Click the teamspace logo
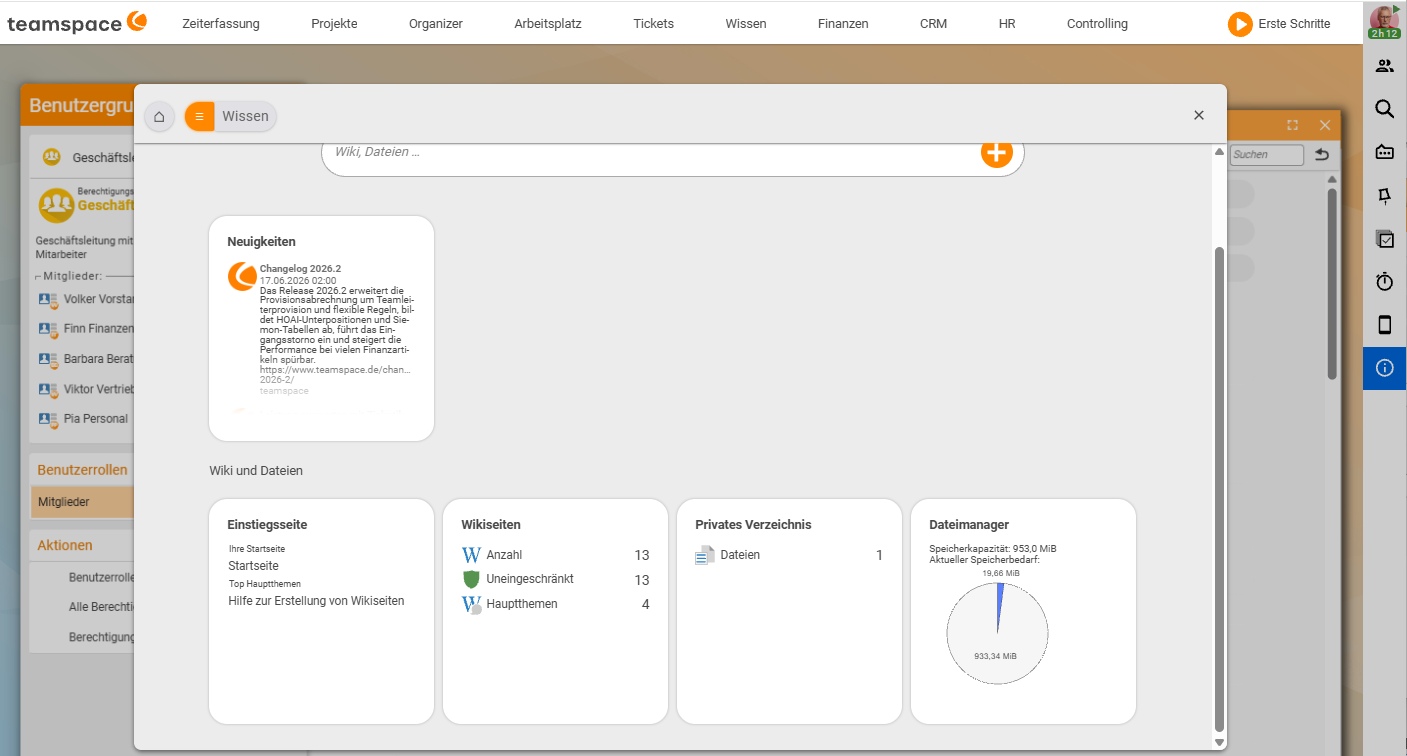1407x756 pixels. click(x=77, y=22)
